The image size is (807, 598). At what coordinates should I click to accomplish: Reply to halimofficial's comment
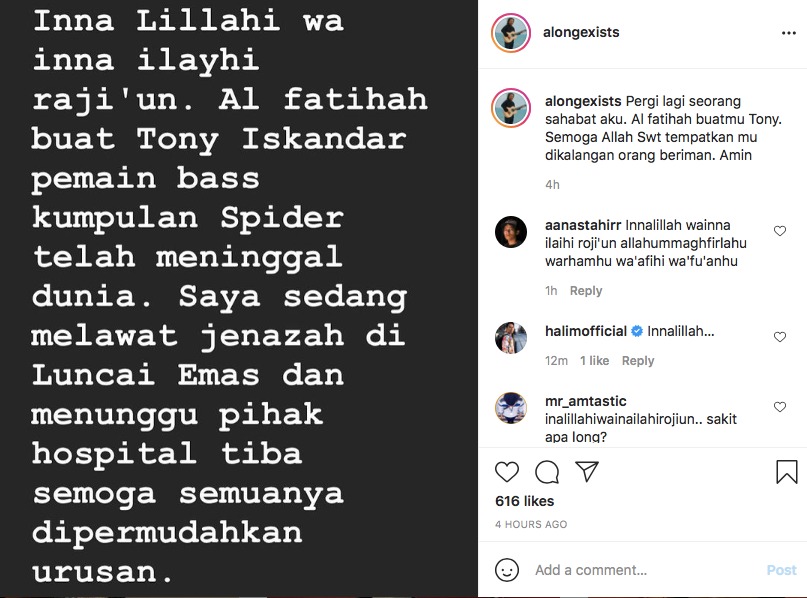point(638,361)
